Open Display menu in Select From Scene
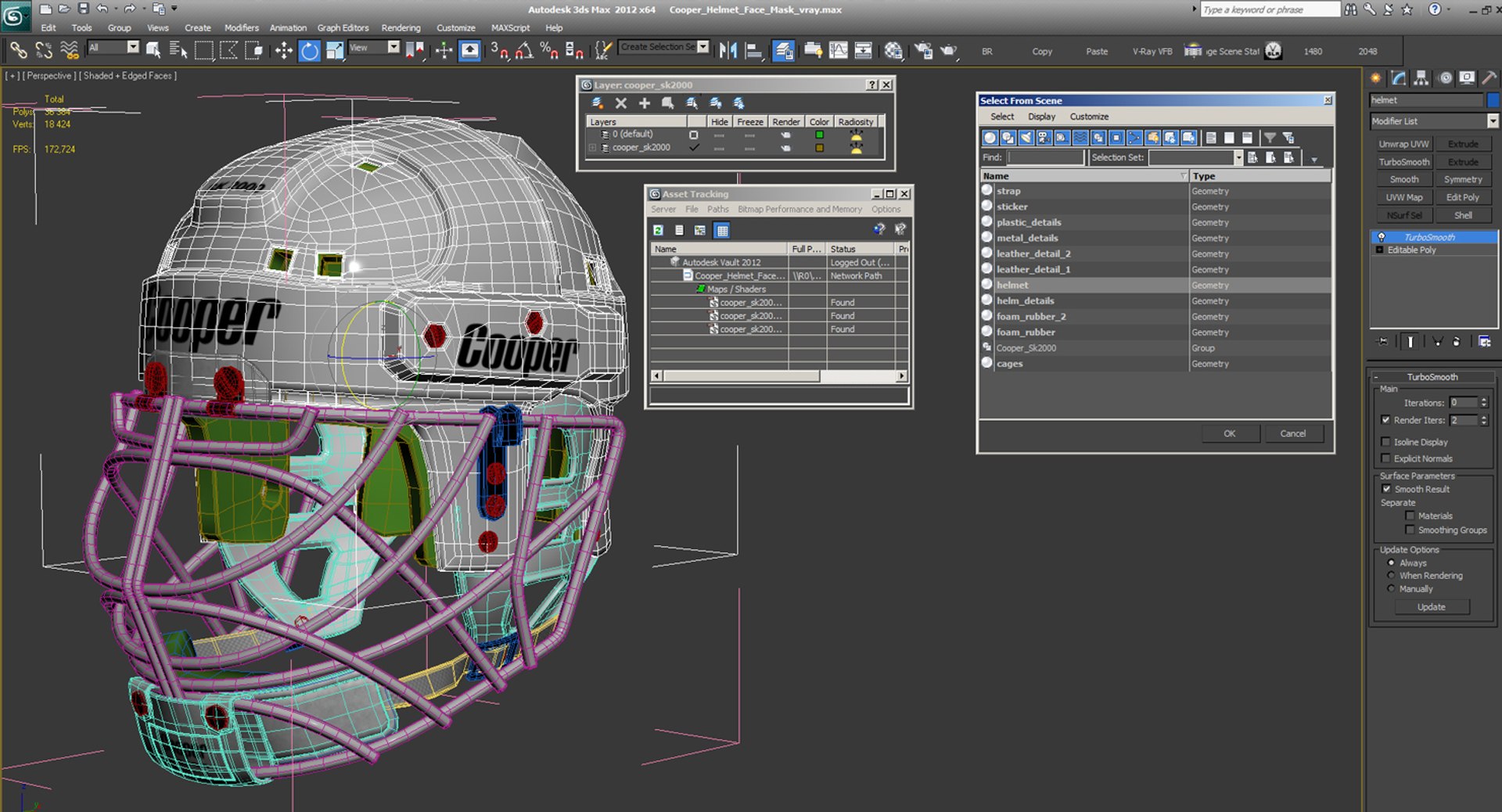The width and height of the screenshot is (1502, 812). tap(1041, 117)
